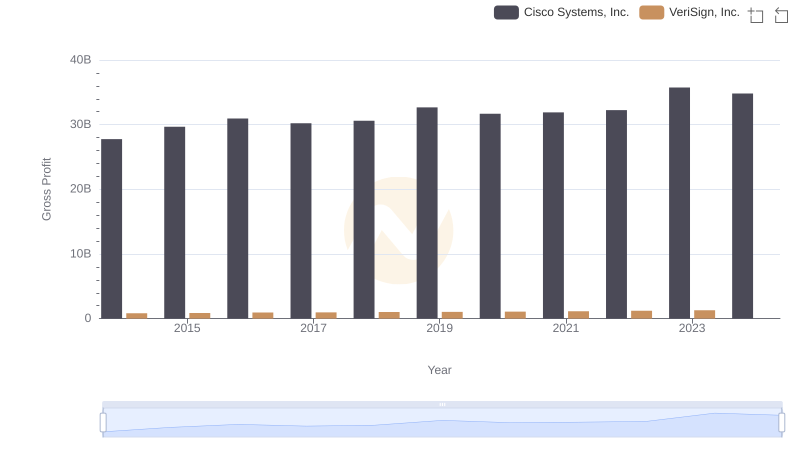This screenshot has height=461, width=800.
Task: Click the 2021 x-axis label
Action: coord(566,328)
